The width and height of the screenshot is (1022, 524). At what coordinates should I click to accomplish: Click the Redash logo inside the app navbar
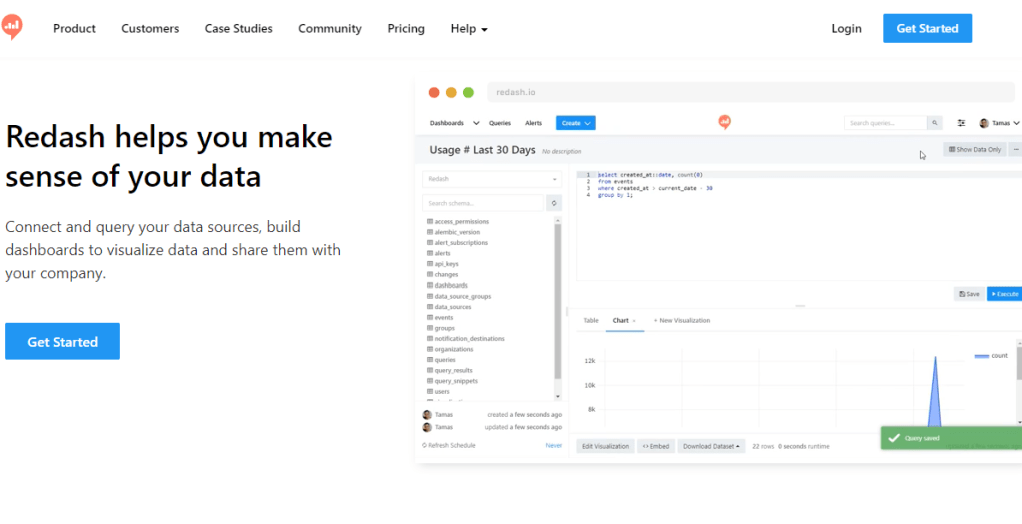click(x=724, y=122)
